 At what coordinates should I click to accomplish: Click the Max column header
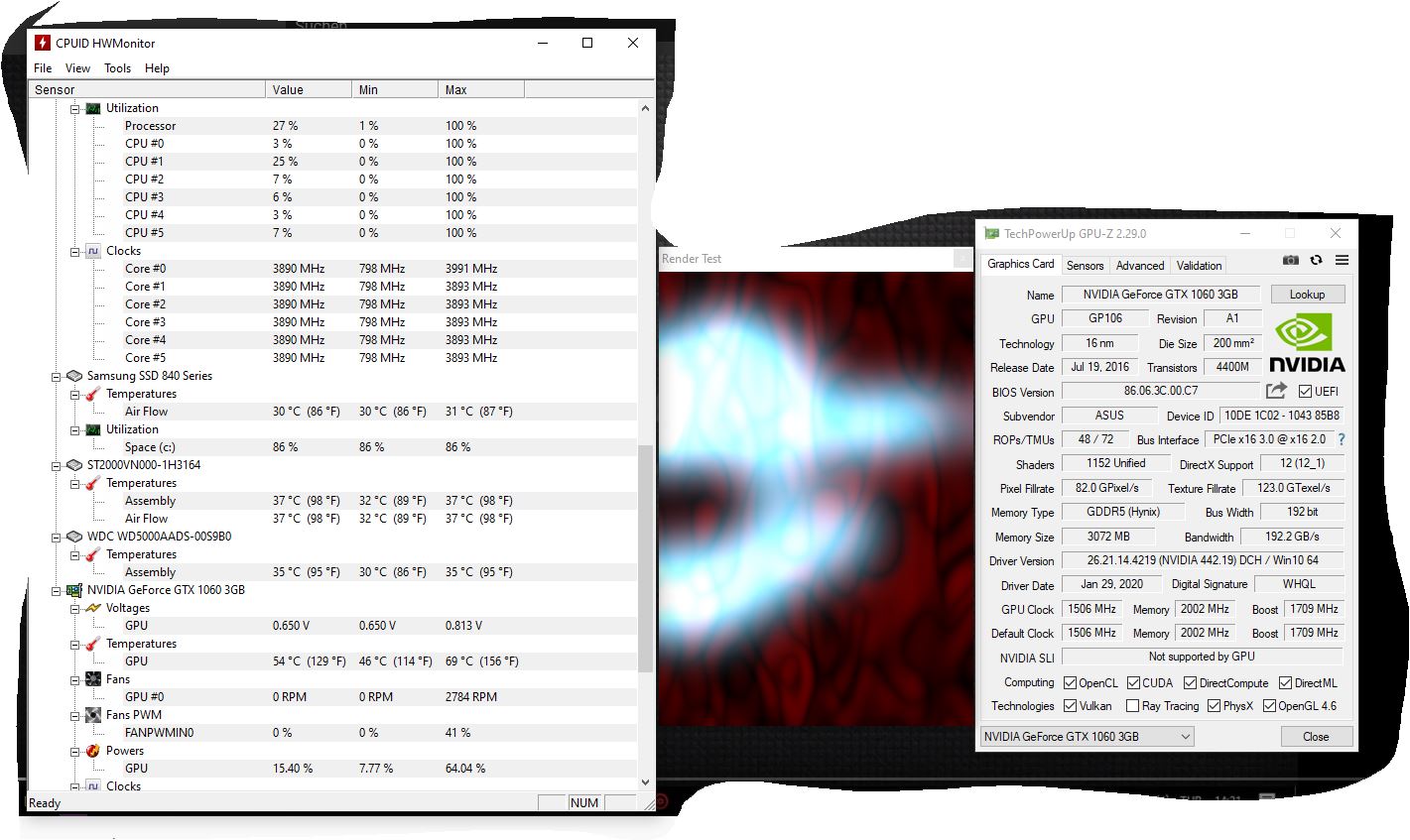481,89
